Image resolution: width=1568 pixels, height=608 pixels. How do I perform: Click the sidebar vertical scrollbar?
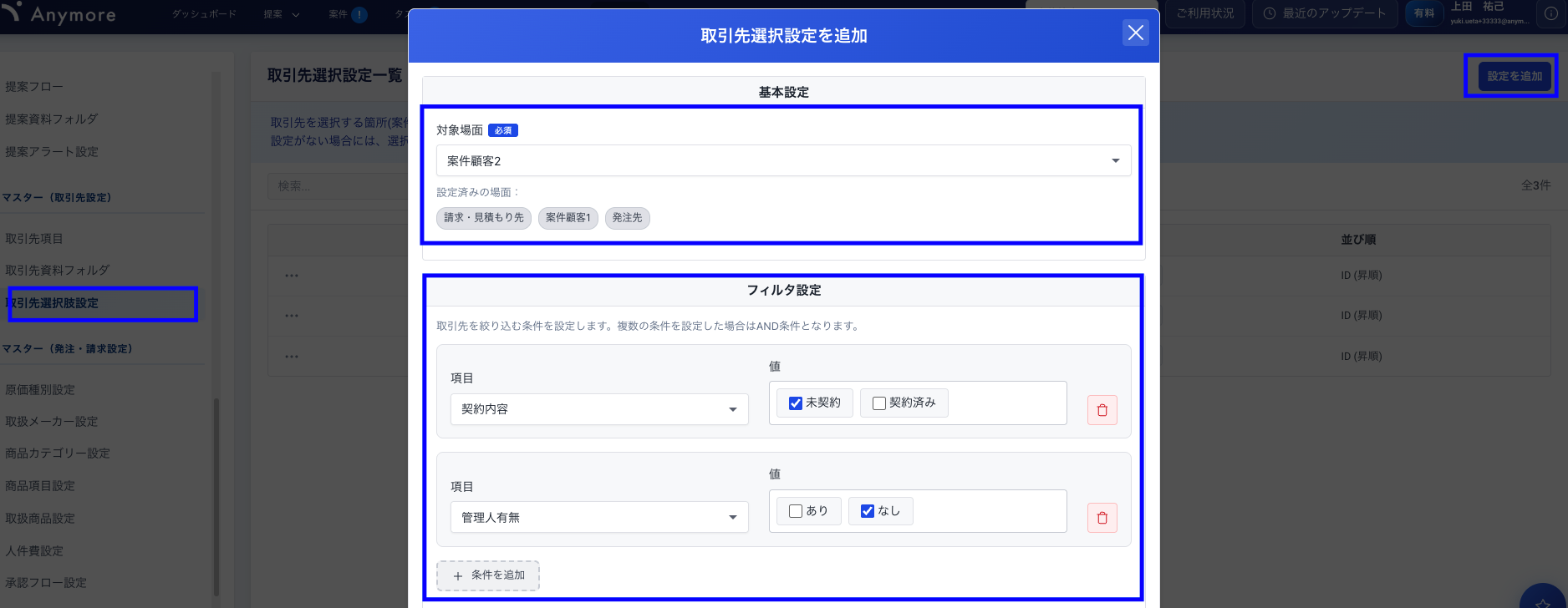216,497
